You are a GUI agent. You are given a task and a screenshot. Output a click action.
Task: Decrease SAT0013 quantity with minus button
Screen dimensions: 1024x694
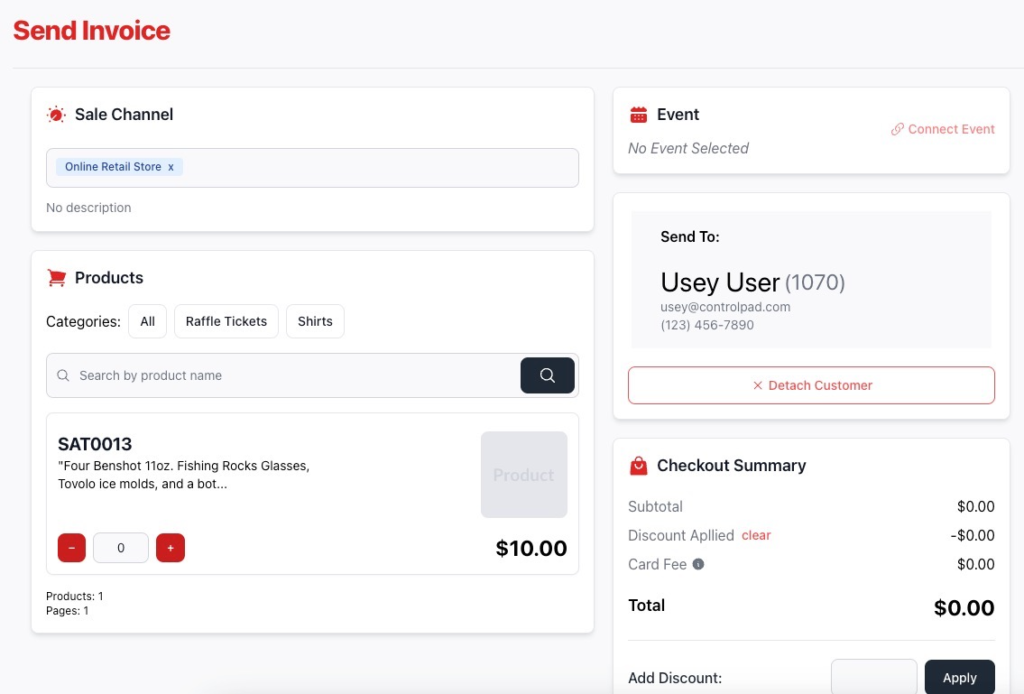click(x=72, y=548)
